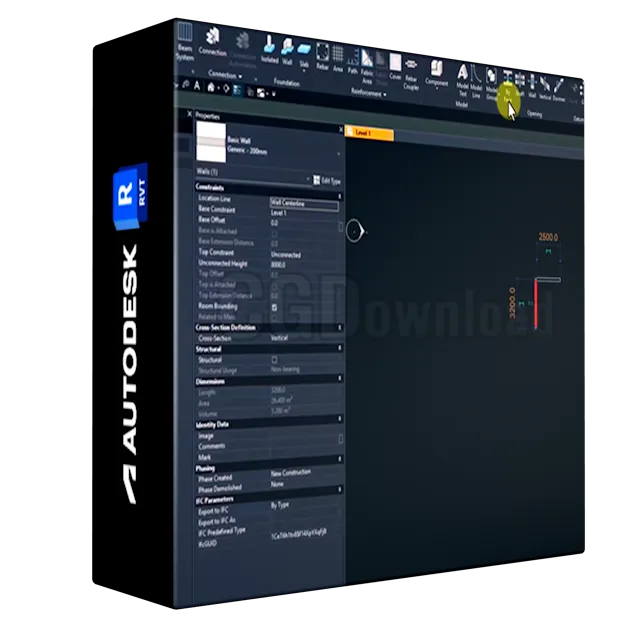630x630 pixels.
Task: Choose the Model Line tool
Action: click(x=476, y=83)
